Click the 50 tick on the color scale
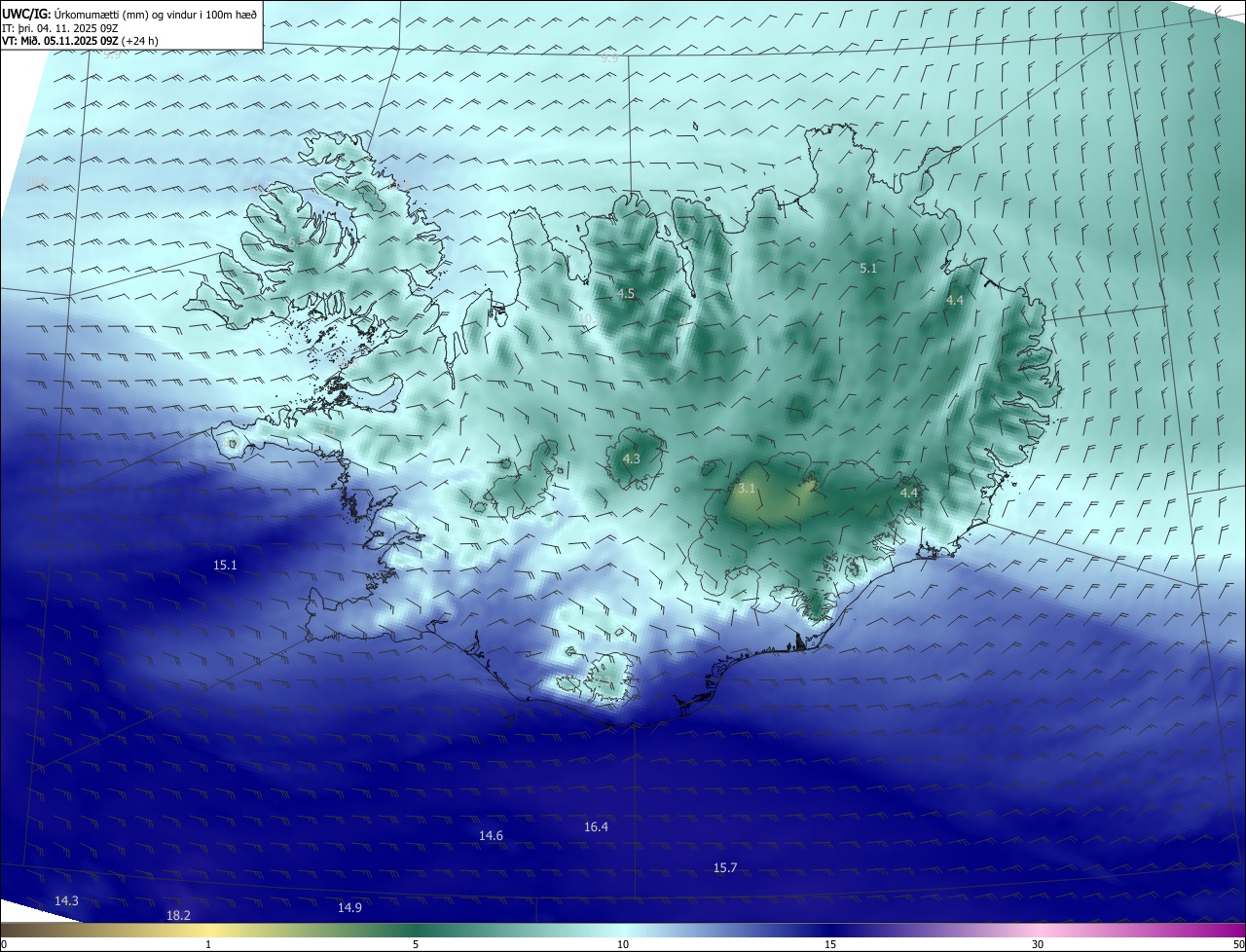The width and height of the screenshot is (1246, 952). point(1238,944)
